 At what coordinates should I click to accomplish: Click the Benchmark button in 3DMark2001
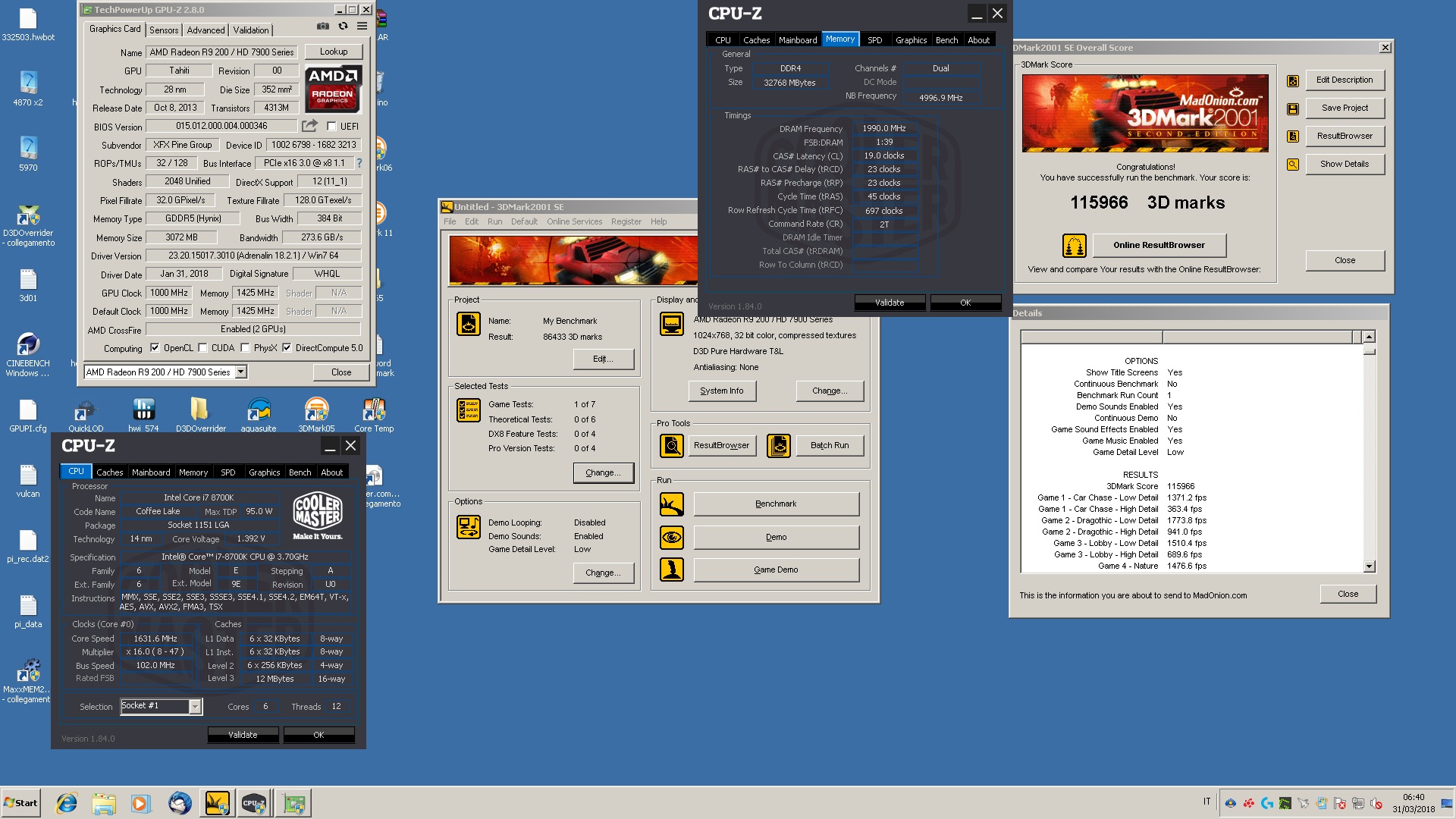776,504
